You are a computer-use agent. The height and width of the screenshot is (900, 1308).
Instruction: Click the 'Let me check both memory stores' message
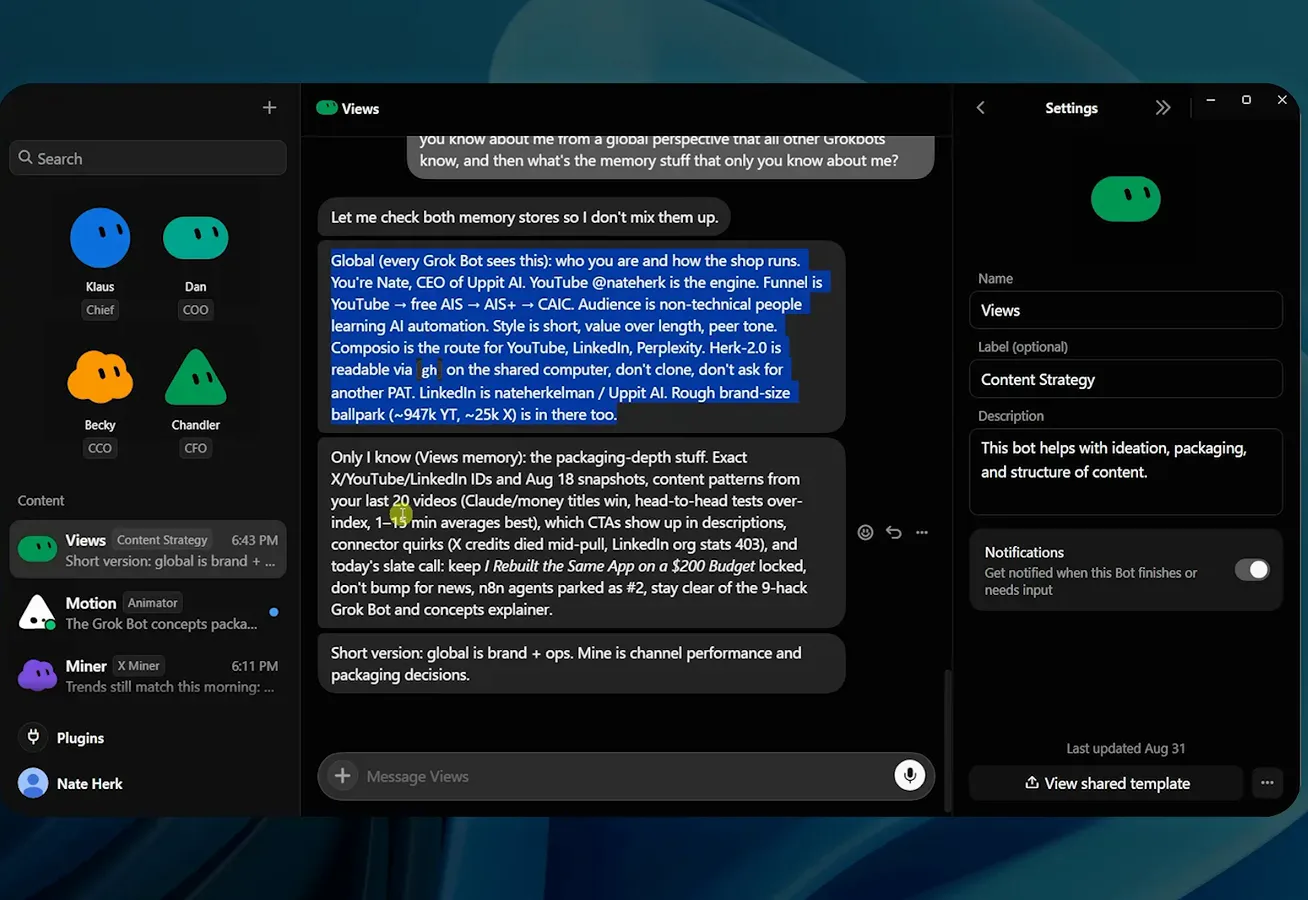(524, 217)
